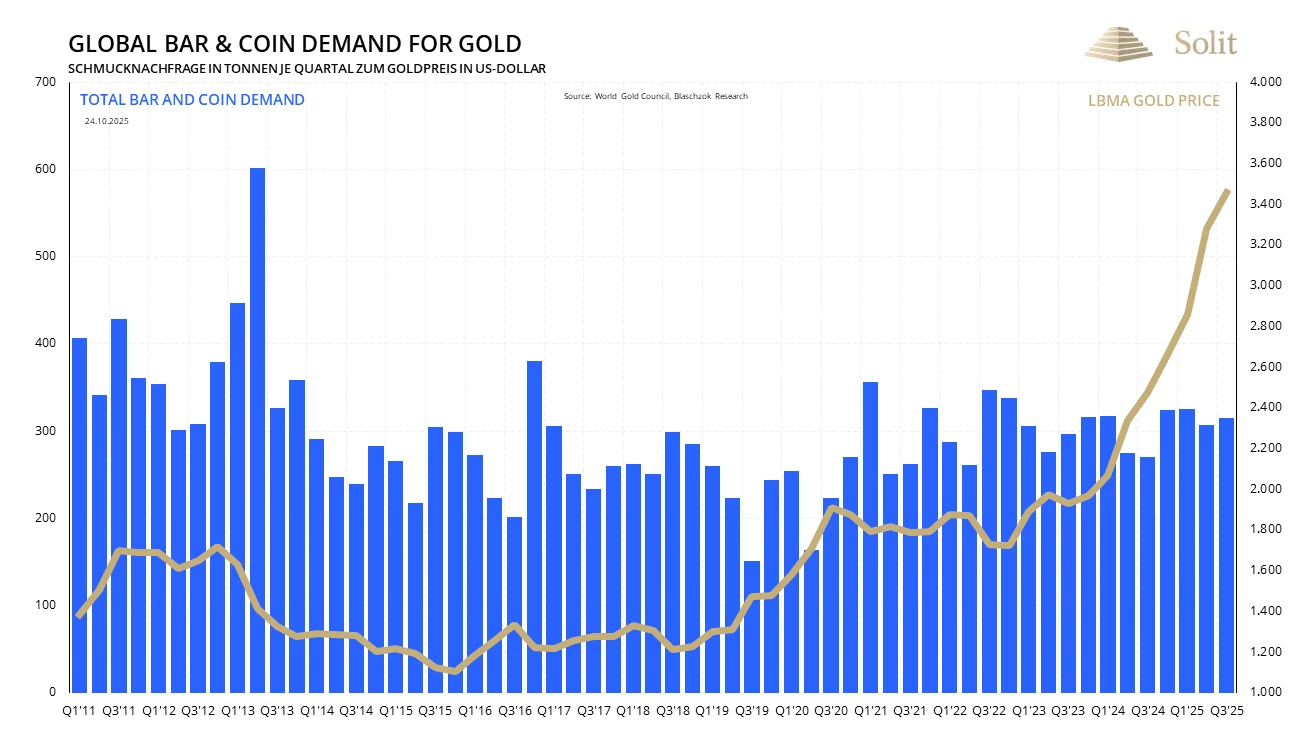The width and height of the screenshot is (1307, 734).
Task: Click the TOTAL BAR AND COIN DEMAND legend
Action: 193,99
